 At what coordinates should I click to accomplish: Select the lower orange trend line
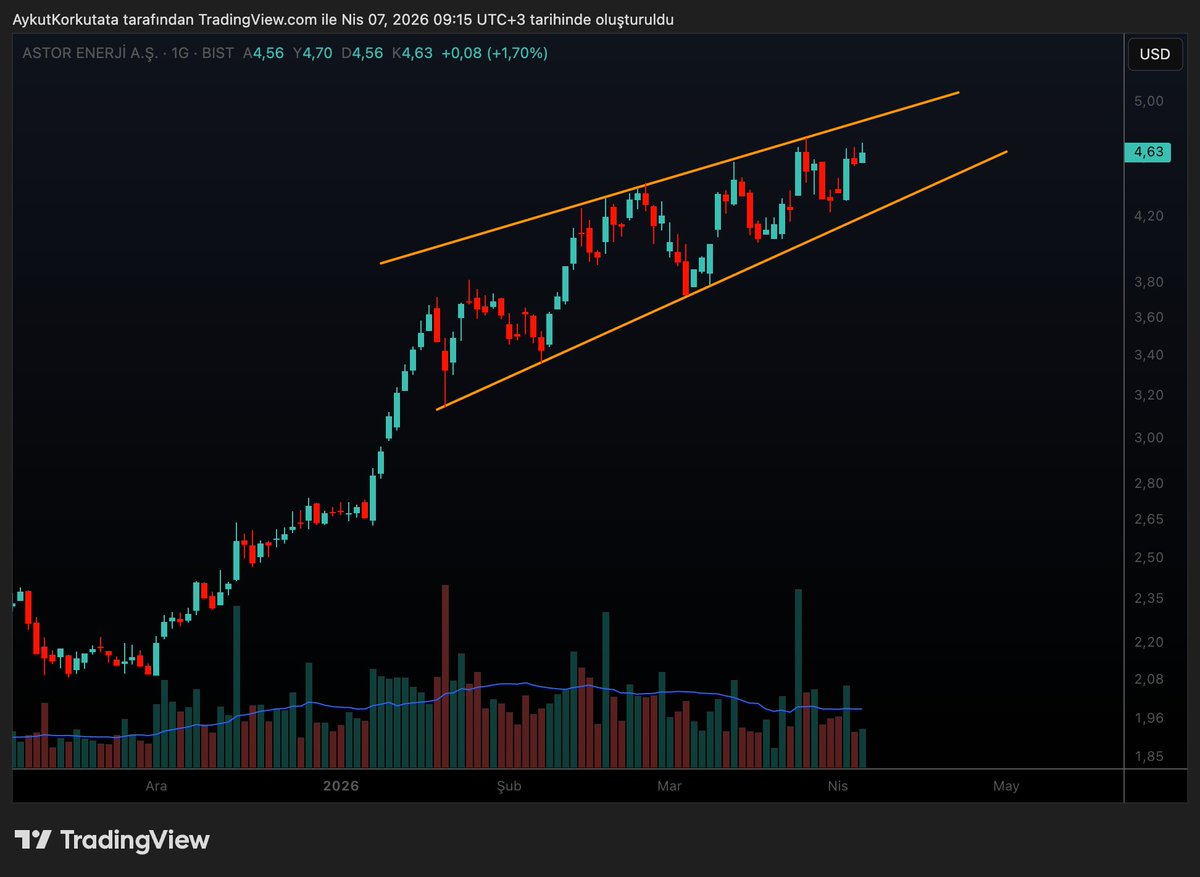720,280
